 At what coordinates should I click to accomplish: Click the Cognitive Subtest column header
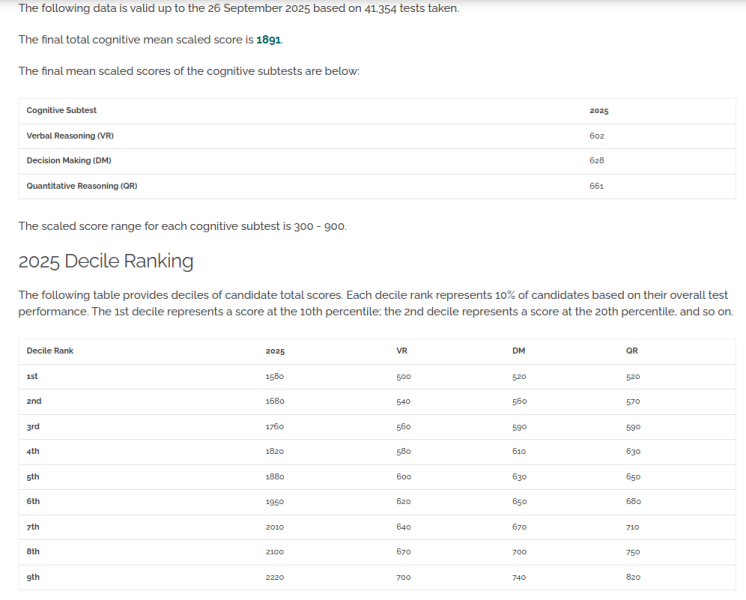pyautogui.click(x=61, y=110)
